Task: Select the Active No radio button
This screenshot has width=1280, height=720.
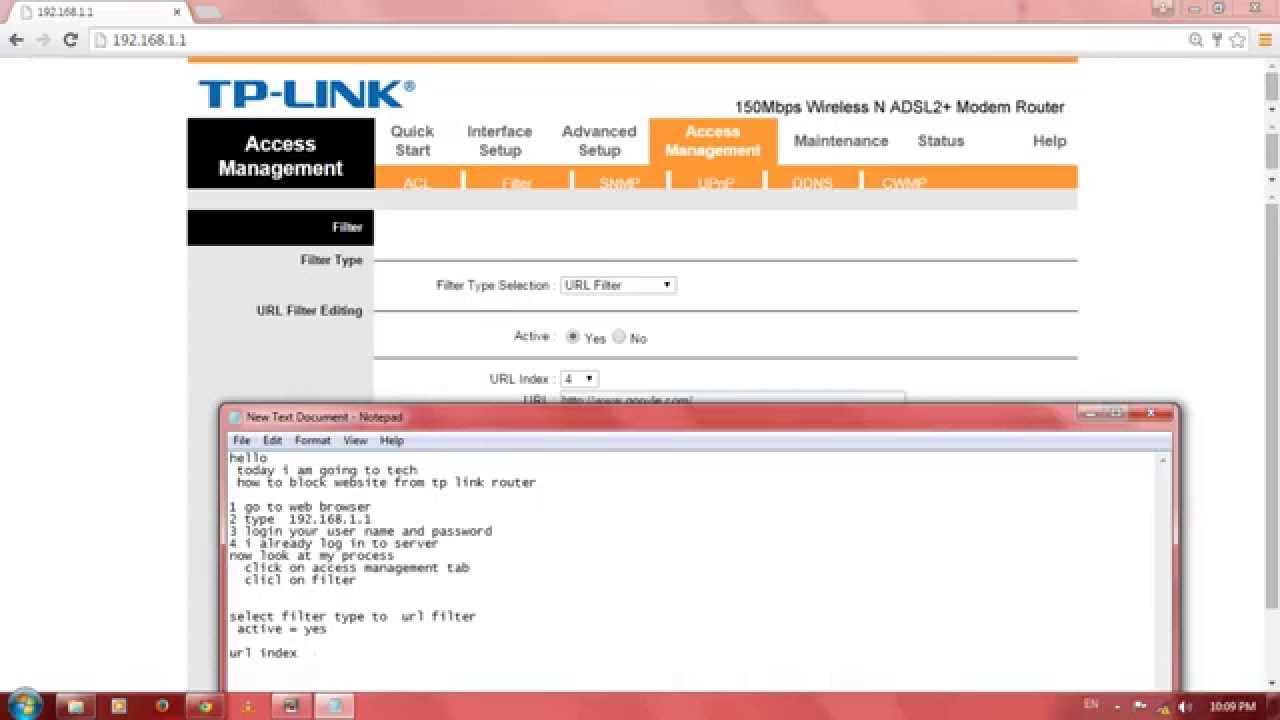Action: coord(619,337)
